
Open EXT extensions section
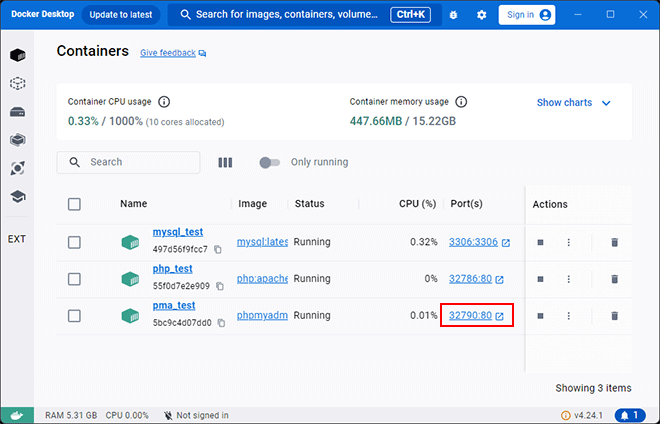pos(17,239)
